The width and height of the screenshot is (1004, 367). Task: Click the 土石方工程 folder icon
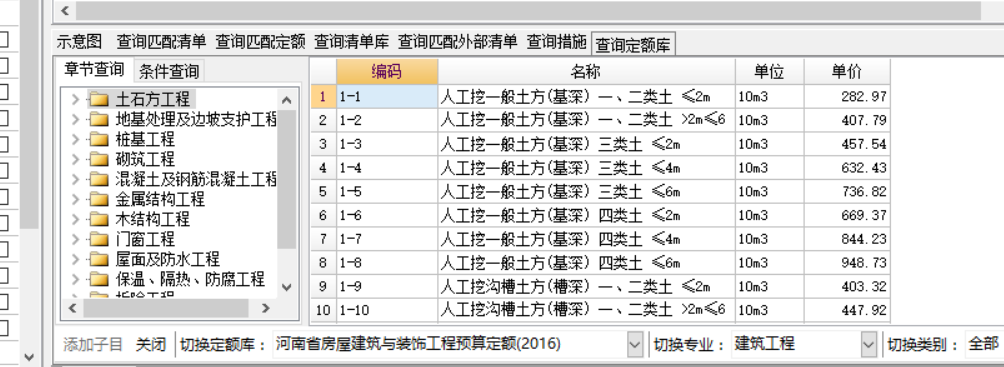[x=99, y=99]
